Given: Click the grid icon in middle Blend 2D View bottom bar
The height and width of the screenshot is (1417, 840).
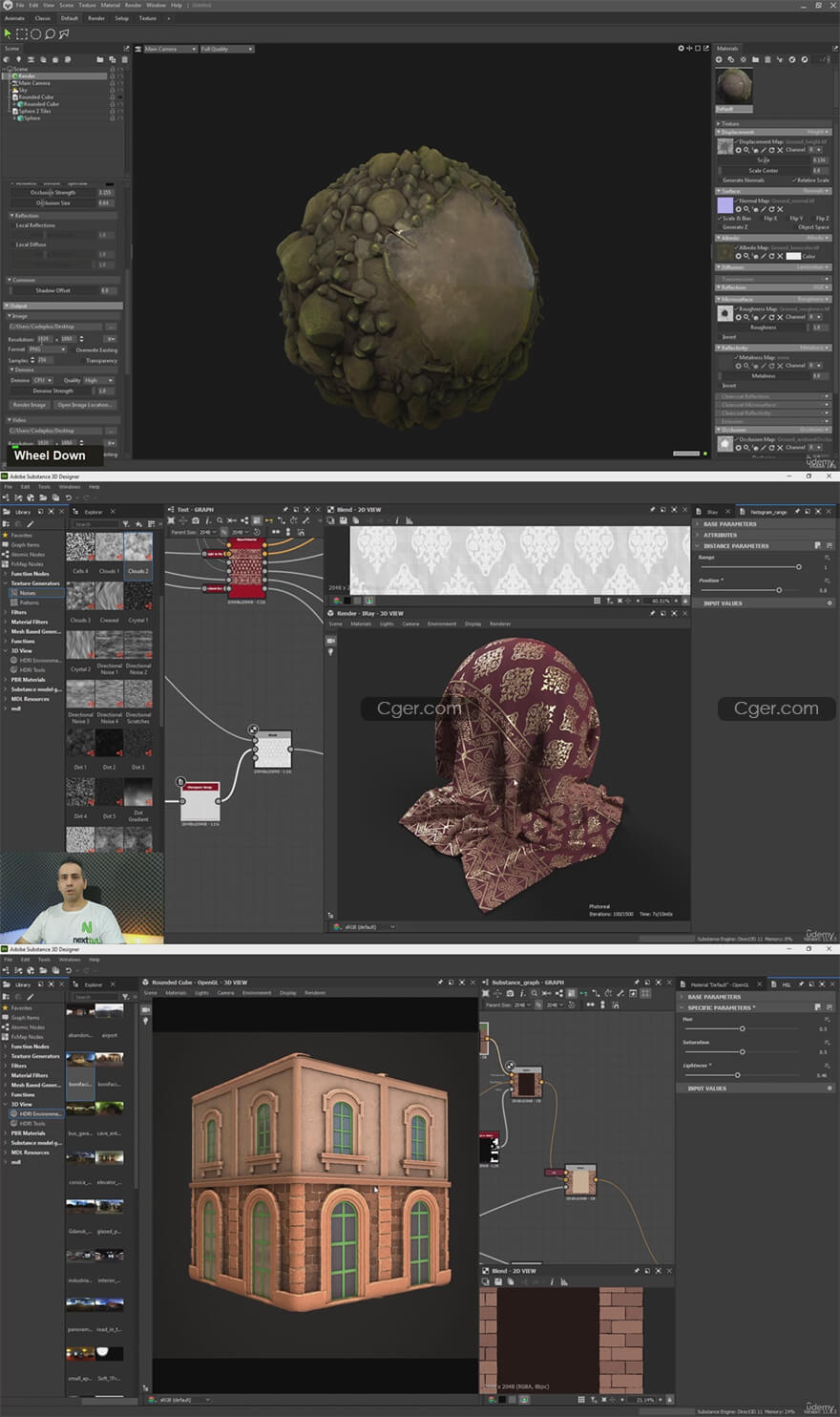Looking at the screenshot, I should click(598, 601).
